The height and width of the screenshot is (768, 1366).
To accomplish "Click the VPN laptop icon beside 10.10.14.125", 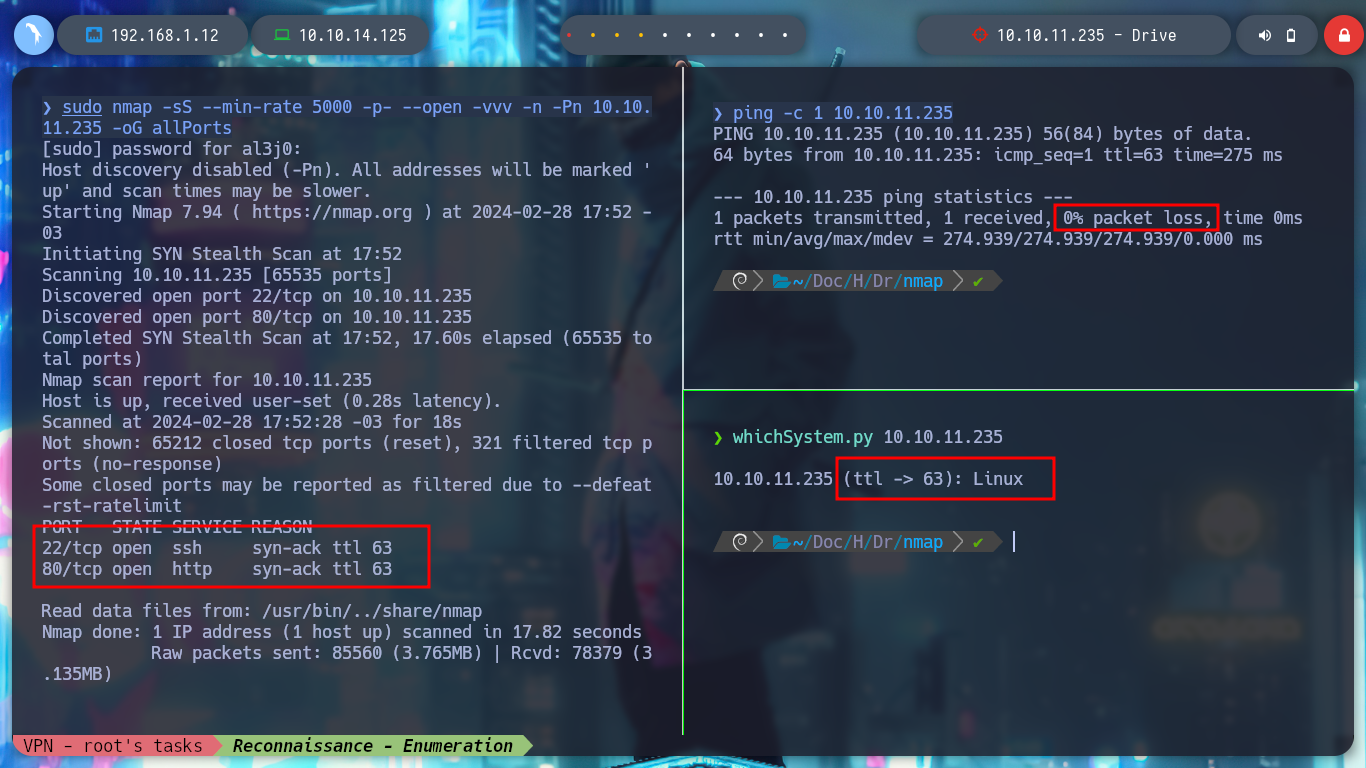I will click(282, 35).
